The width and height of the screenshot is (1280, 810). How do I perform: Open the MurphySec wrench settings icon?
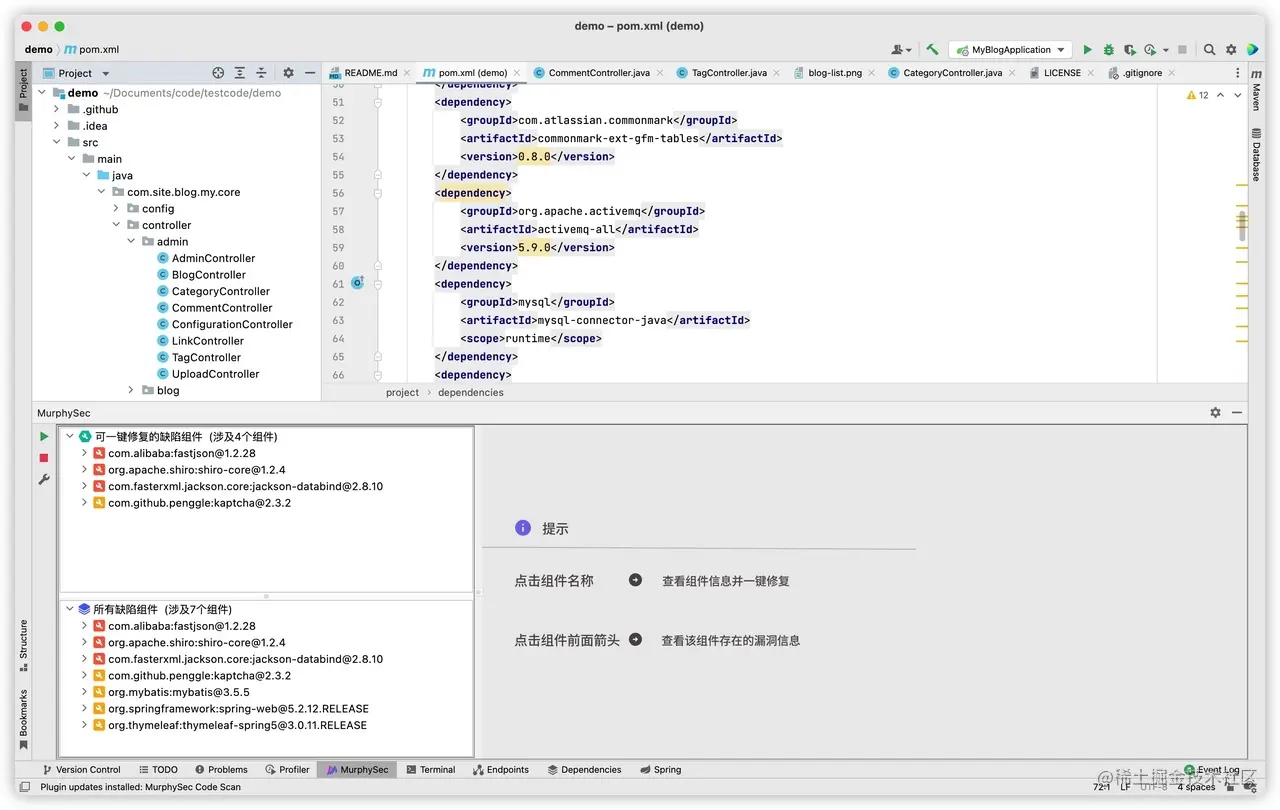(44, 480)
